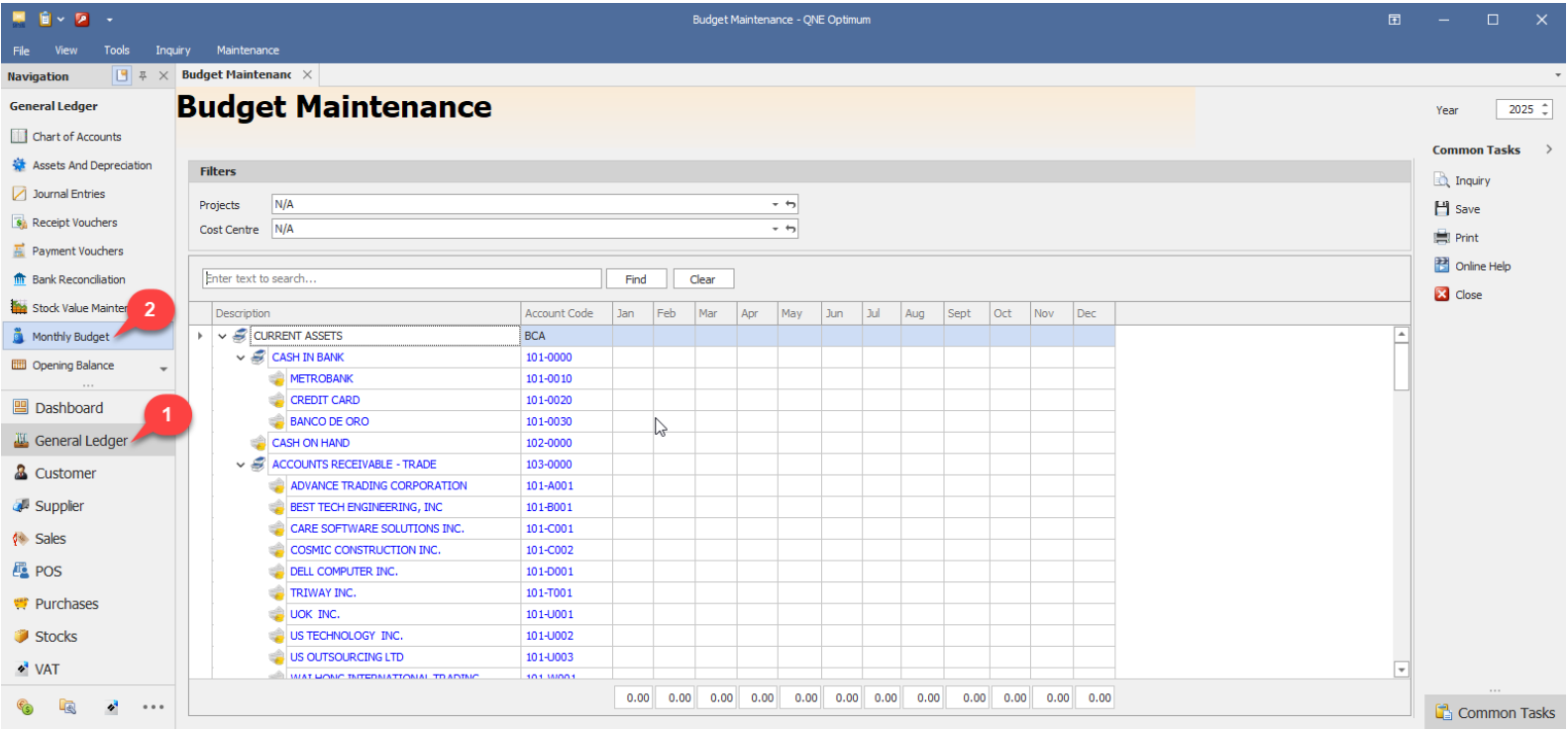Open the File menu
Image resolution: width=1568 pixels, height=732 pixels.
21,51
